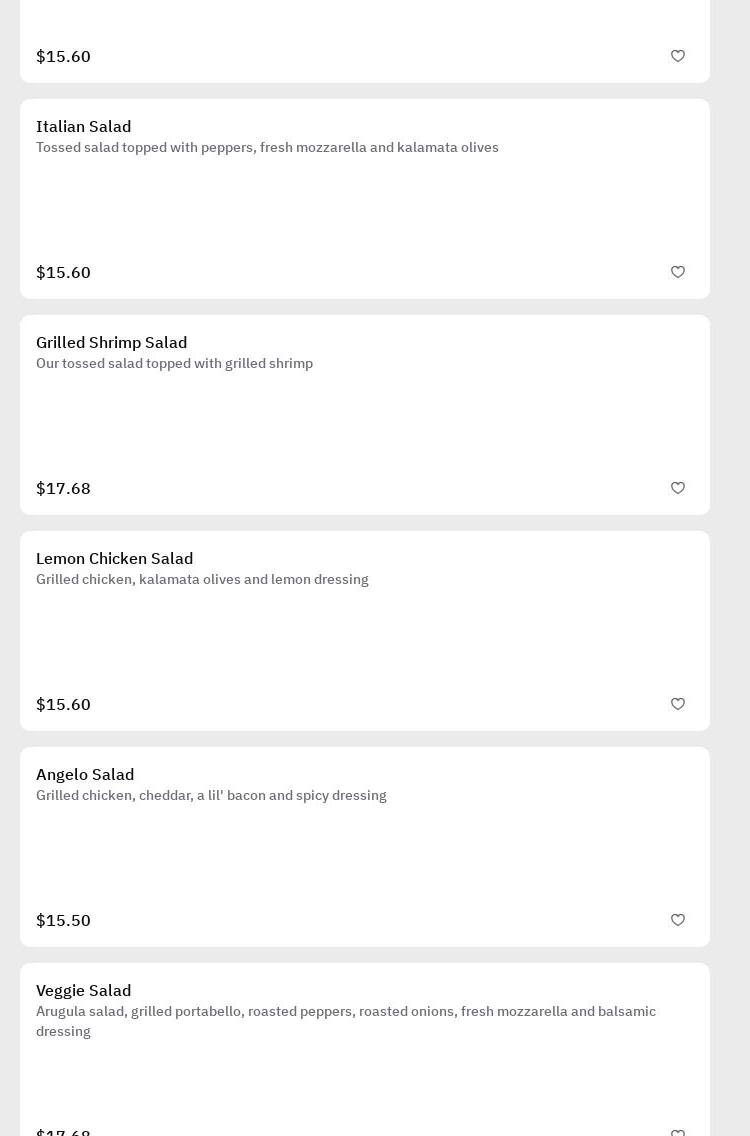The width and height of the screenshot is (750, 1136).
Task: Click the $17.68 price on Grilled Shrimp Salad
Action: [x=64, y=489]
